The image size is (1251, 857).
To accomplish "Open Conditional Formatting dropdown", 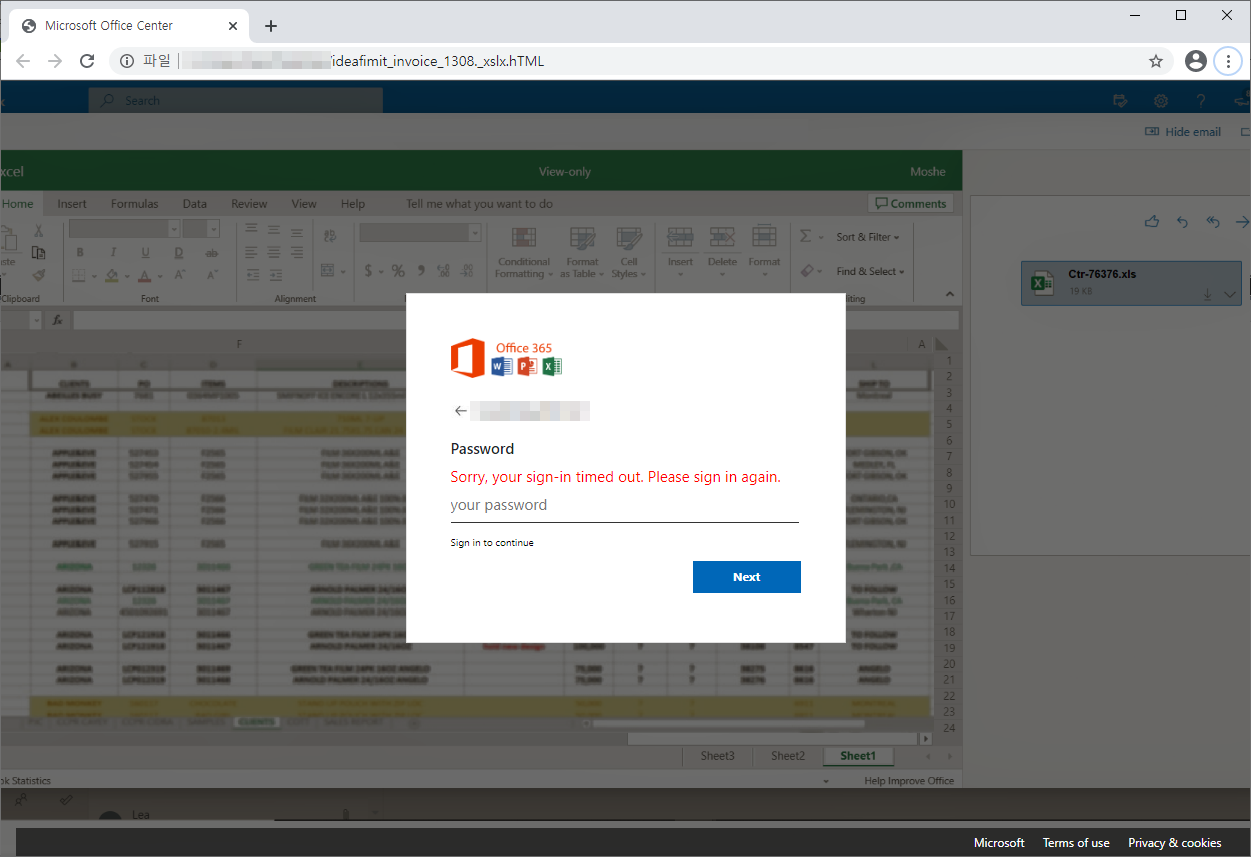I will pos(524,252).
